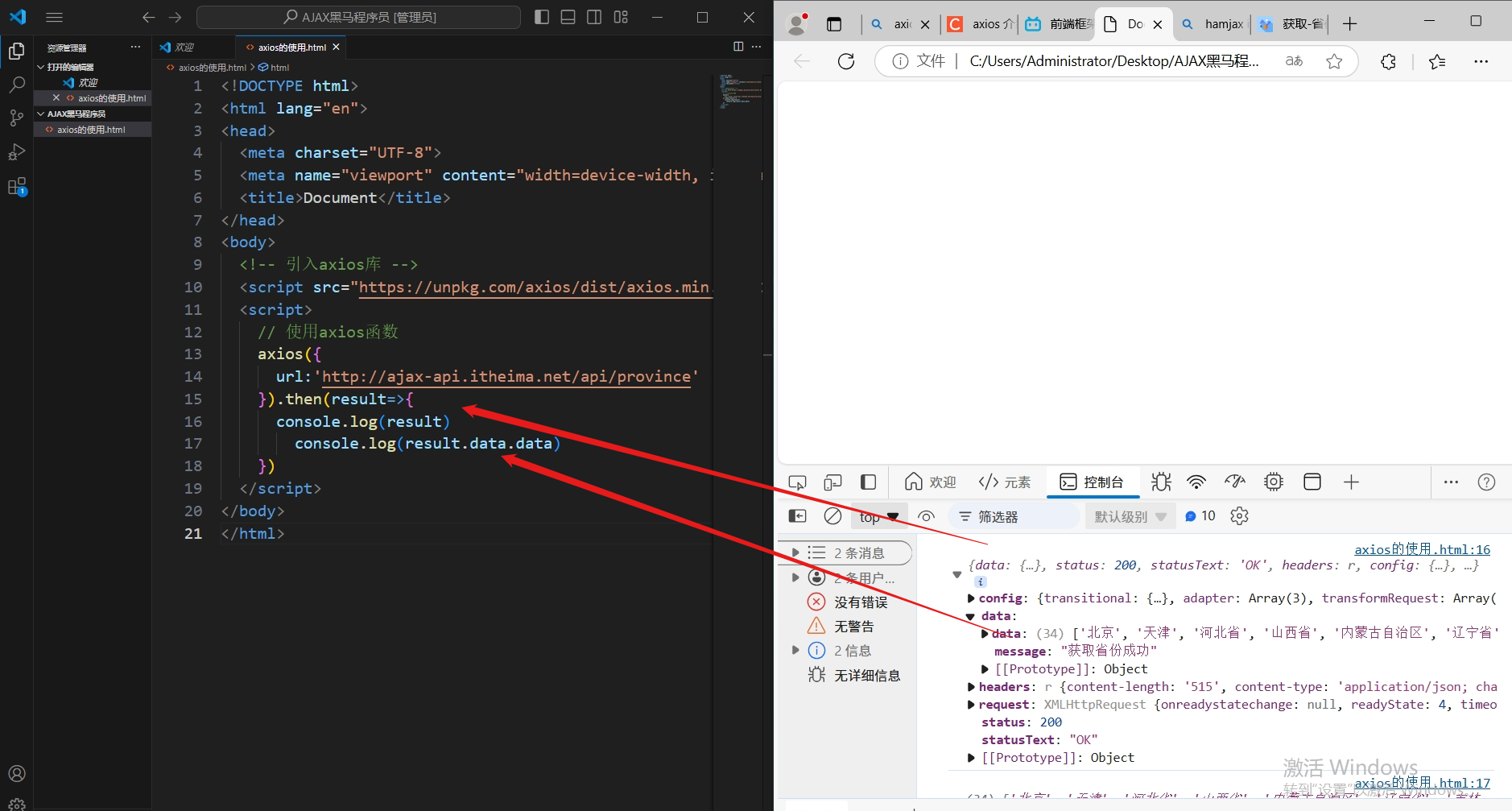Screen dimensions: 1512x811
Task: Open editor more actions menu
Action: click(x=757, y=47)
